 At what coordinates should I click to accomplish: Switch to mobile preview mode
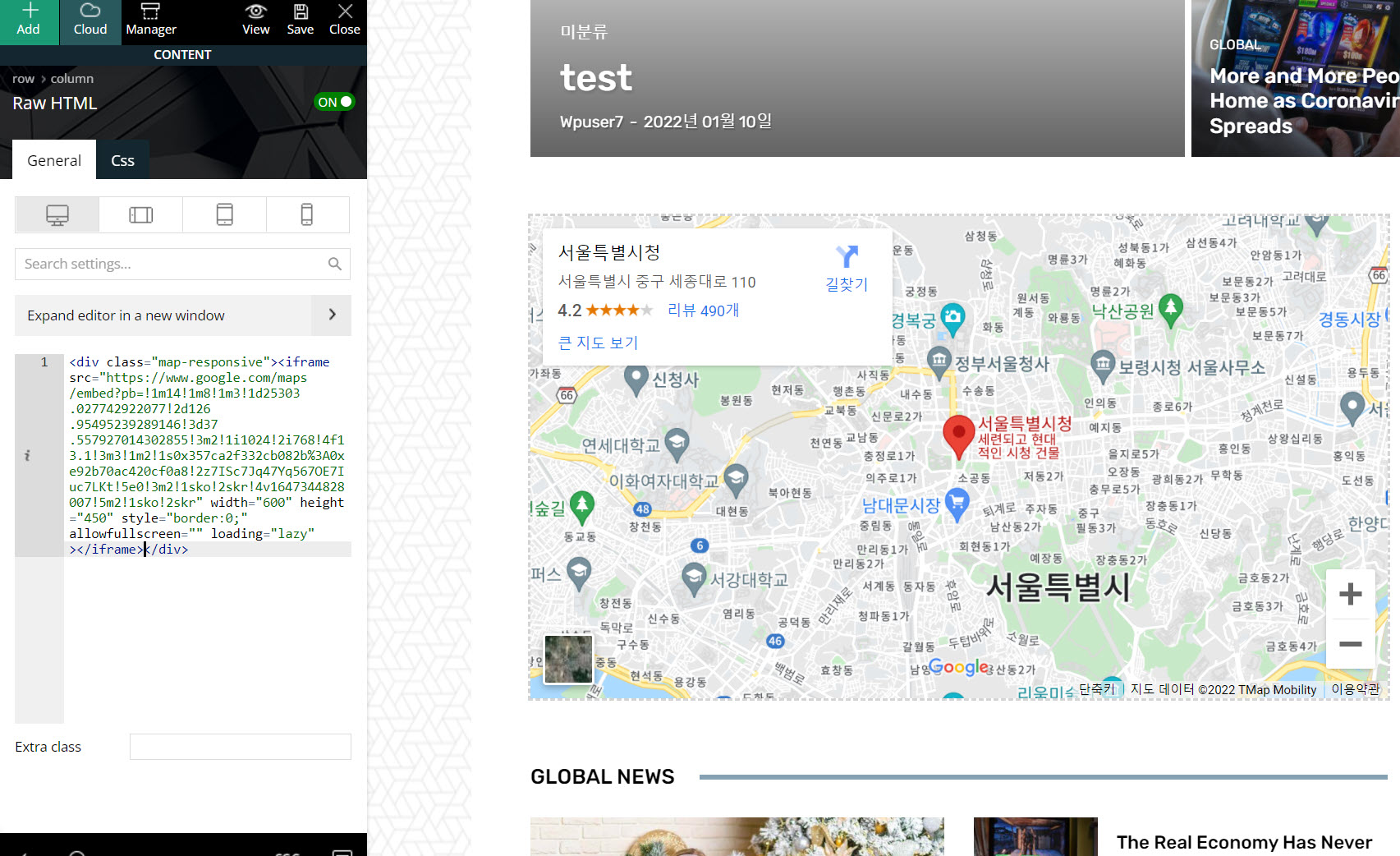pyautogui.click(x=308, y=214)
